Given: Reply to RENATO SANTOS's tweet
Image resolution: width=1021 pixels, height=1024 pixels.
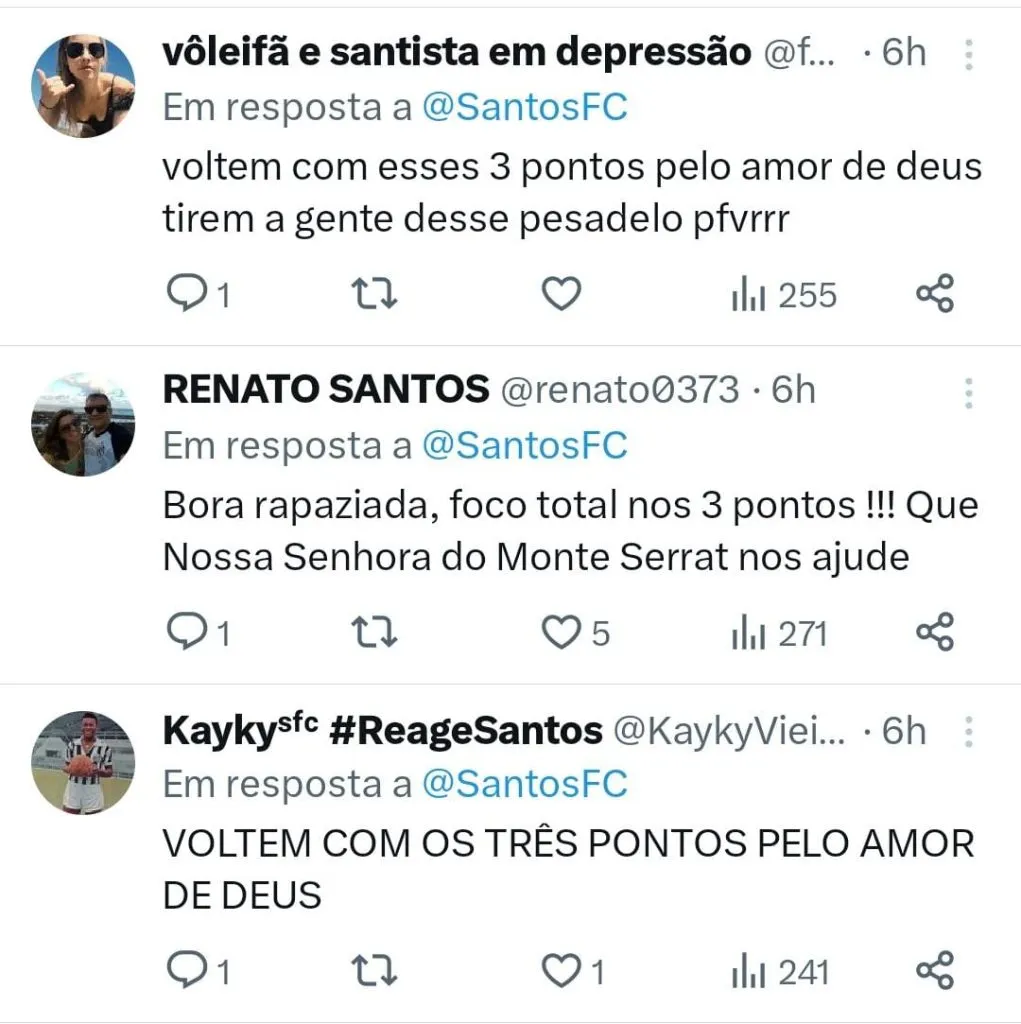Looking at the screenshot, I should [x=184, y=633].
